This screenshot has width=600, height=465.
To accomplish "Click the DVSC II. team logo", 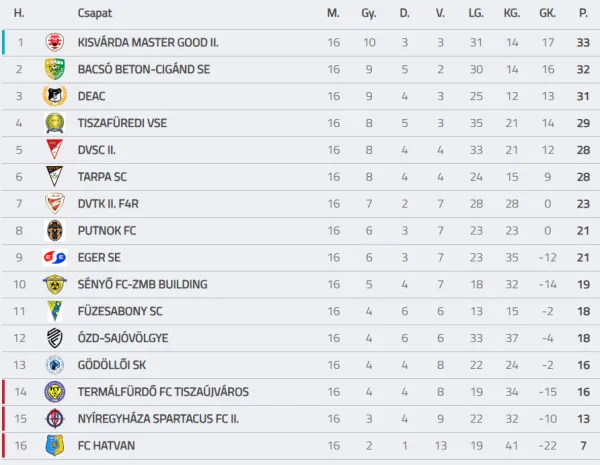I will coord(54,150).
